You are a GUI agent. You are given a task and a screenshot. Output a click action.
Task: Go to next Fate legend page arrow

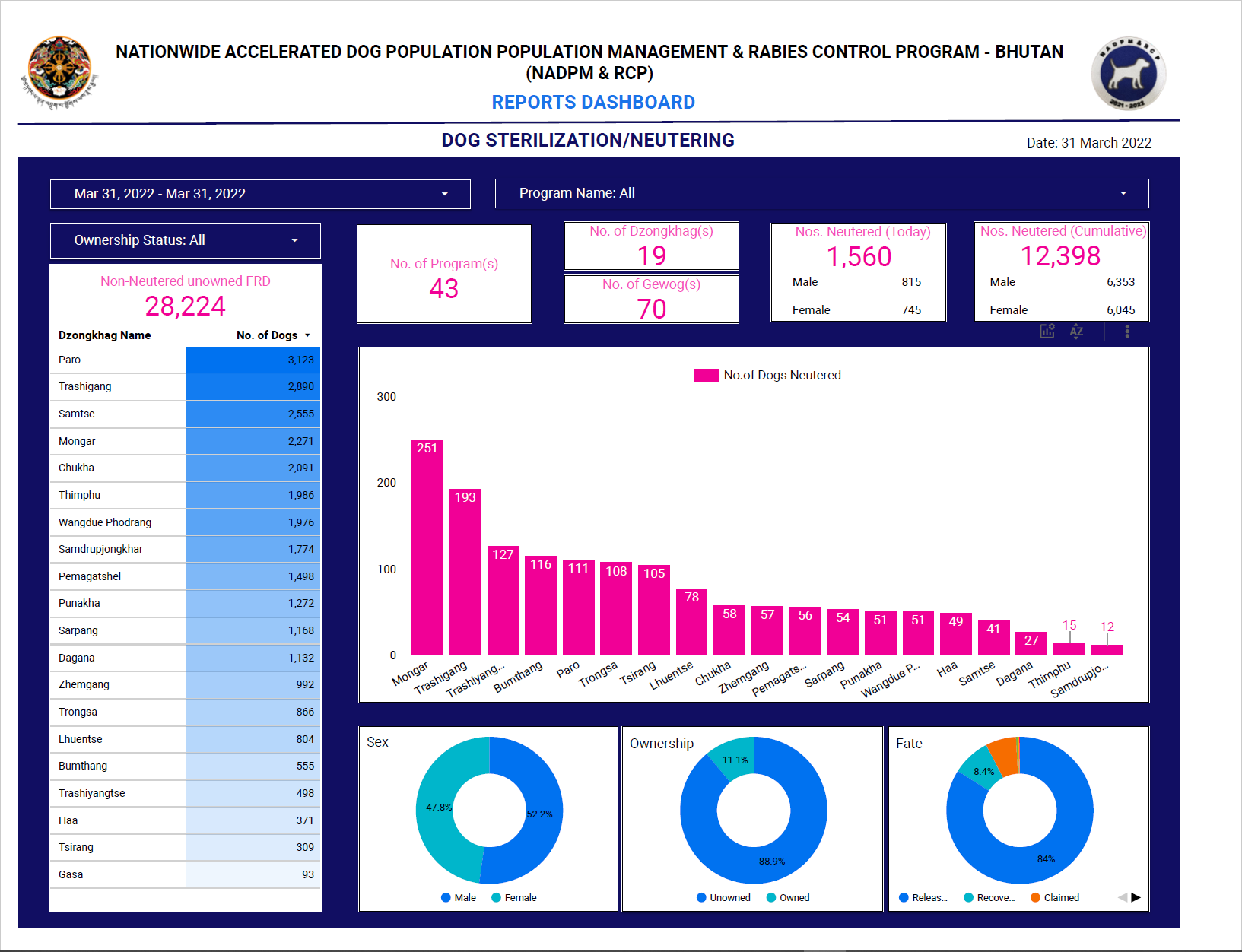[x=1136, y=897]
